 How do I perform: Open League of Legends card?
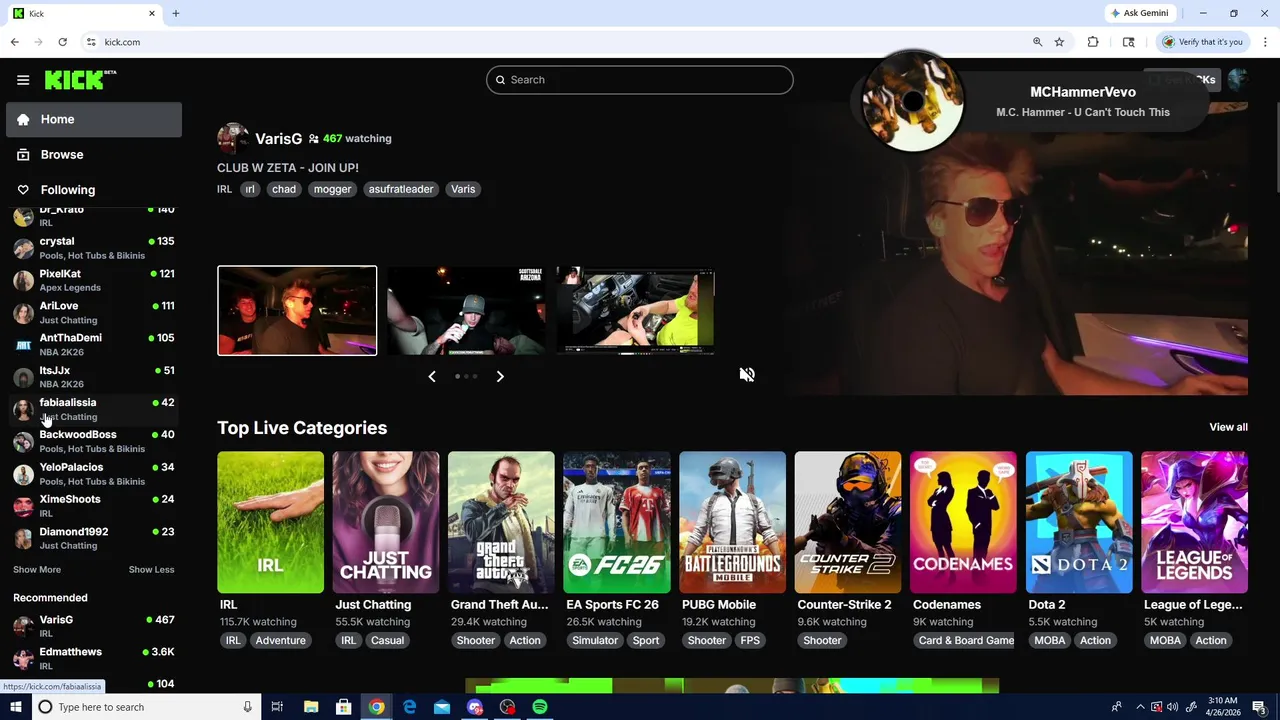pyautogui.click(x=1194, y=522)
